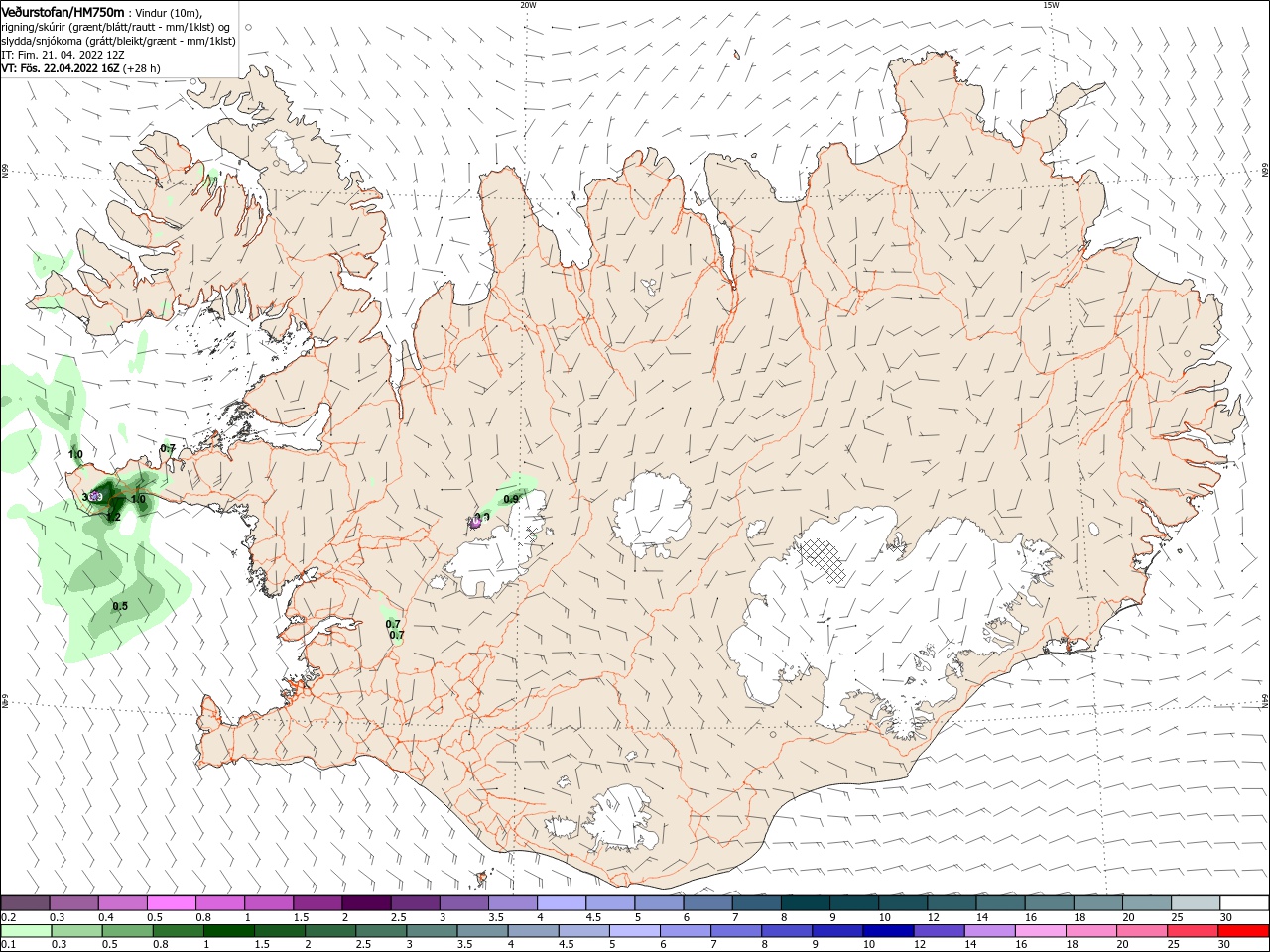Pick the coral red 25–30 rain legend swatch

point(1193,931)
